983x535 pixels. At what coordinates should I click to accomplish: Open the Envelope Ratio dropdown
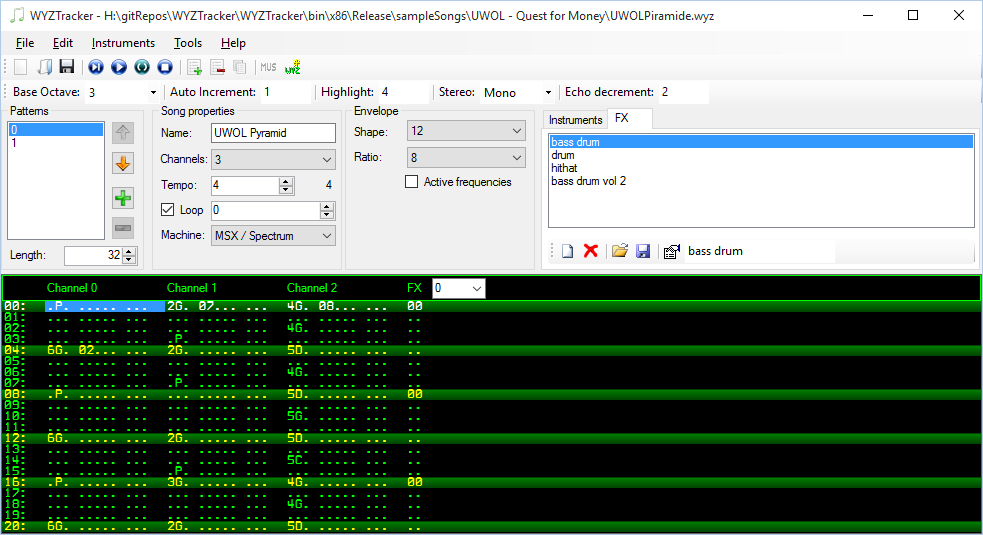coord(466,157)
